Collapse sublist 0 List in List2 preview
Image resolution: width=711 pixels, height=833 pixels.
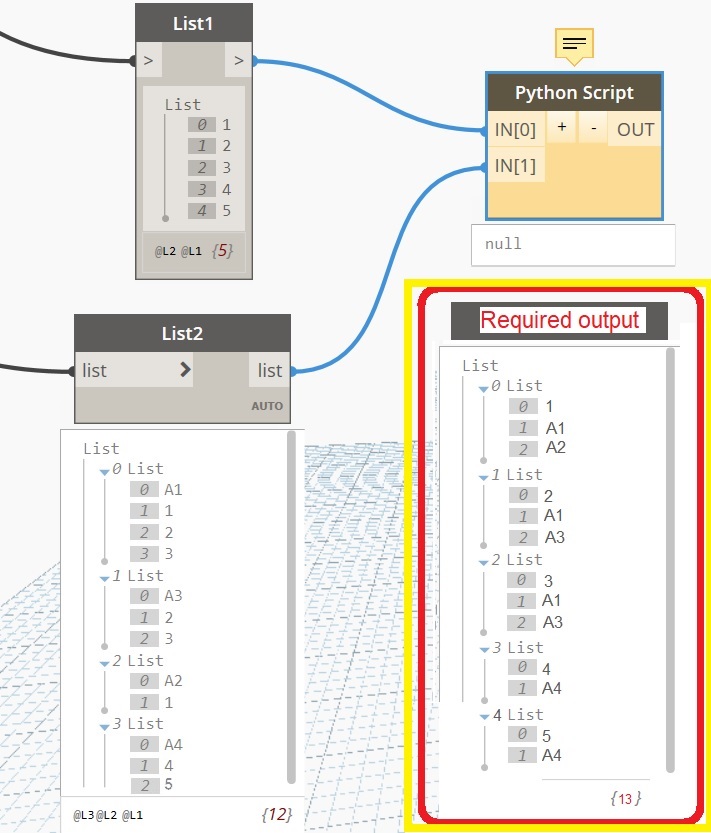click(104, 472)
